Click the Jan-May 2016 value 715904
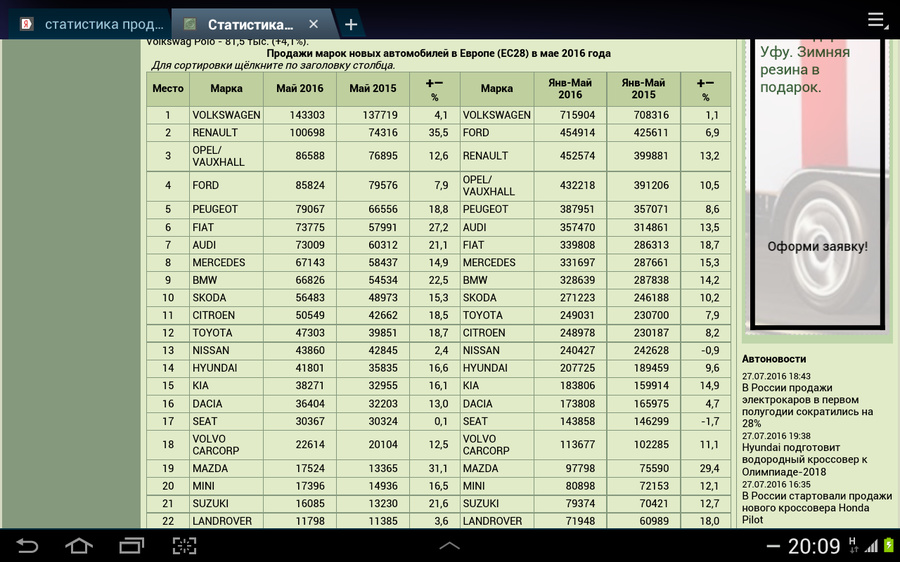The width and height of the screenshot is (900, 562). 577,115
